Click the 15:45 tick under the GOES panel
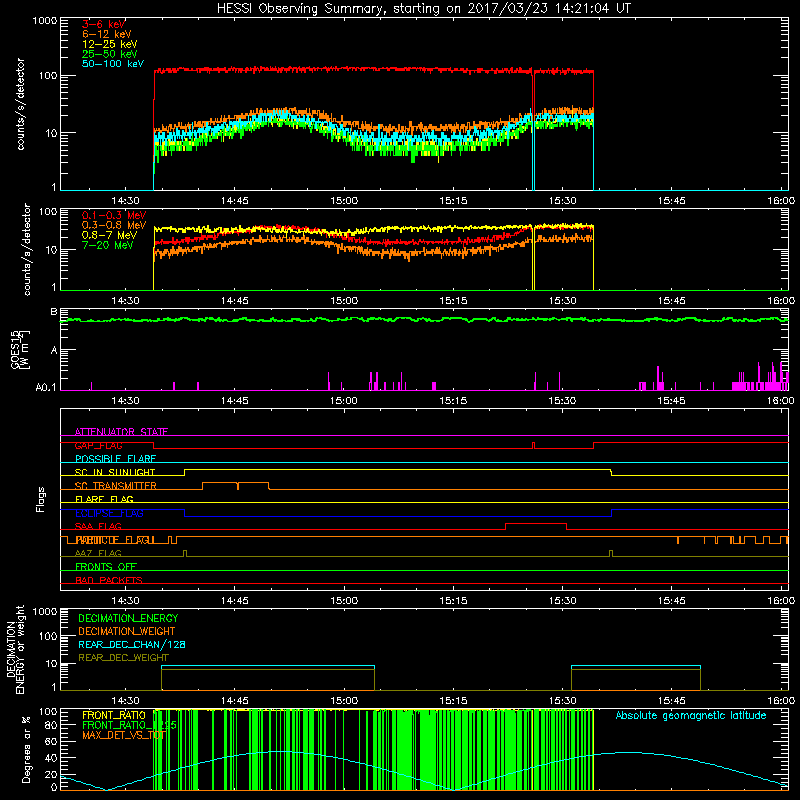Image resolution: width=800 pixels, height=800 pixels. [671, 401]
